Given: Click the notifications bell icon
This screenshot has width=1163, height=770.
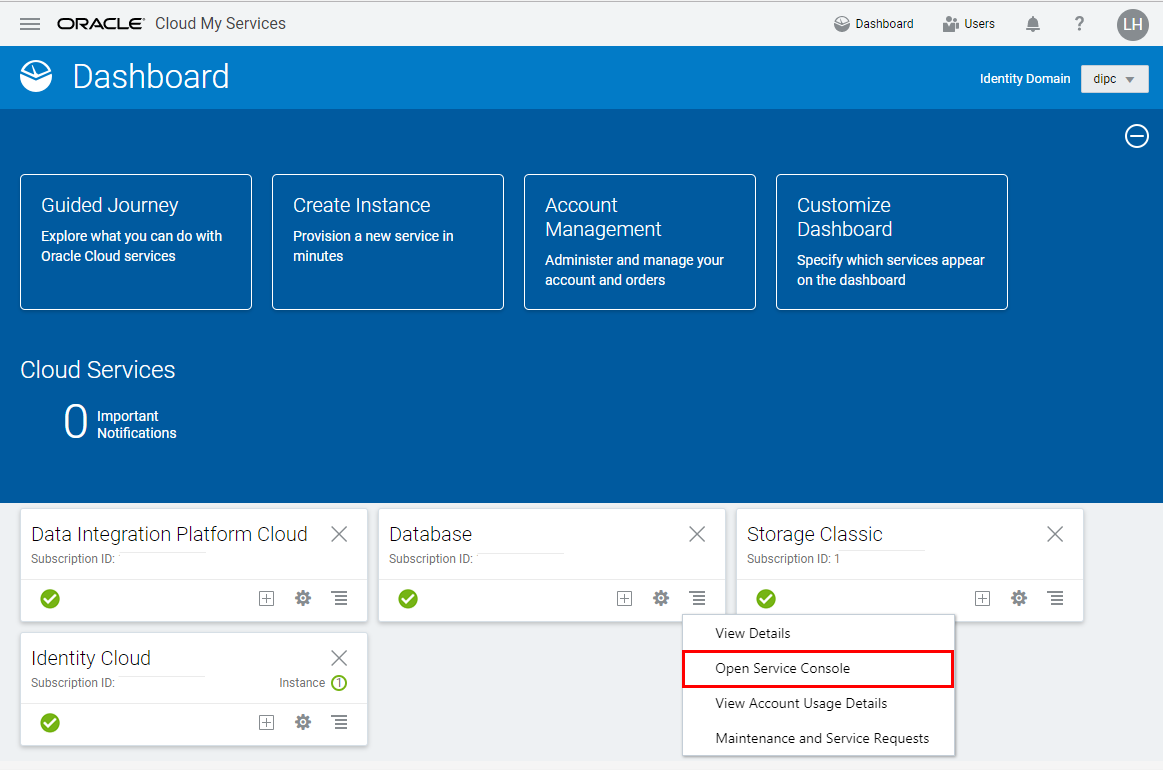Looking at the screenshot, I should click(1033, 24).
